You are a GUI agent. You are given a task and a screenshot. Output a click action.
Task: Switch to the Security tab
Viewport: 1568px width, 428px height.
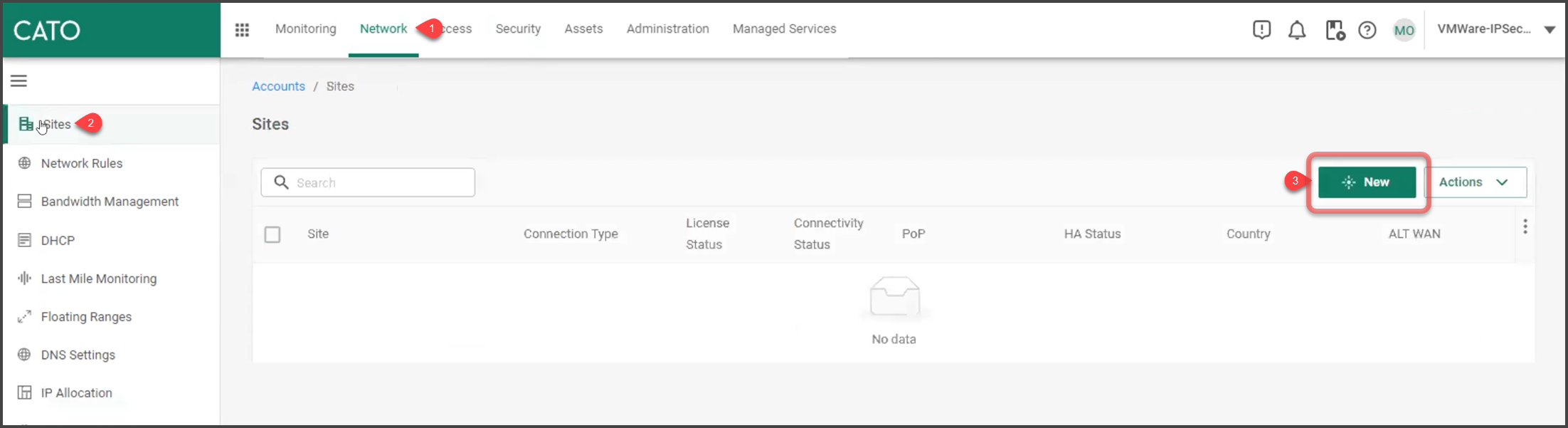pyautogui.click(x=518, y=29)
